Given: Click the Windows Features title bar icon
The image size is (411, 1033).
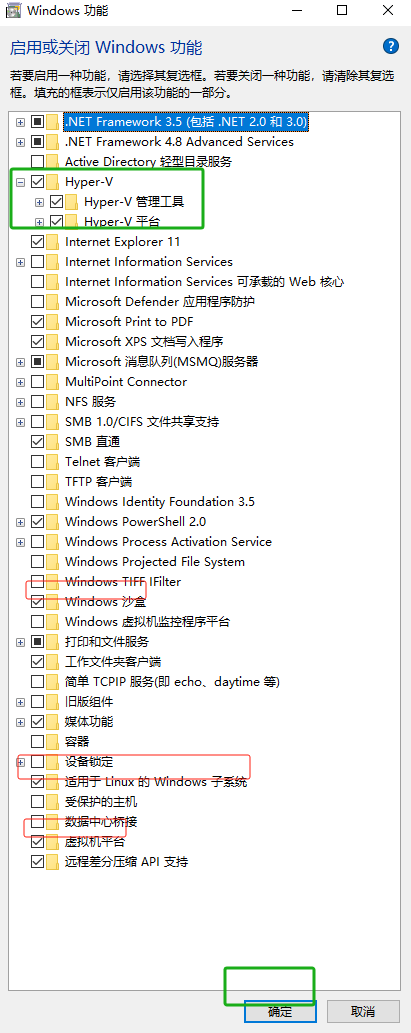Looking at the screenshot, I should (x=14, y=11).
